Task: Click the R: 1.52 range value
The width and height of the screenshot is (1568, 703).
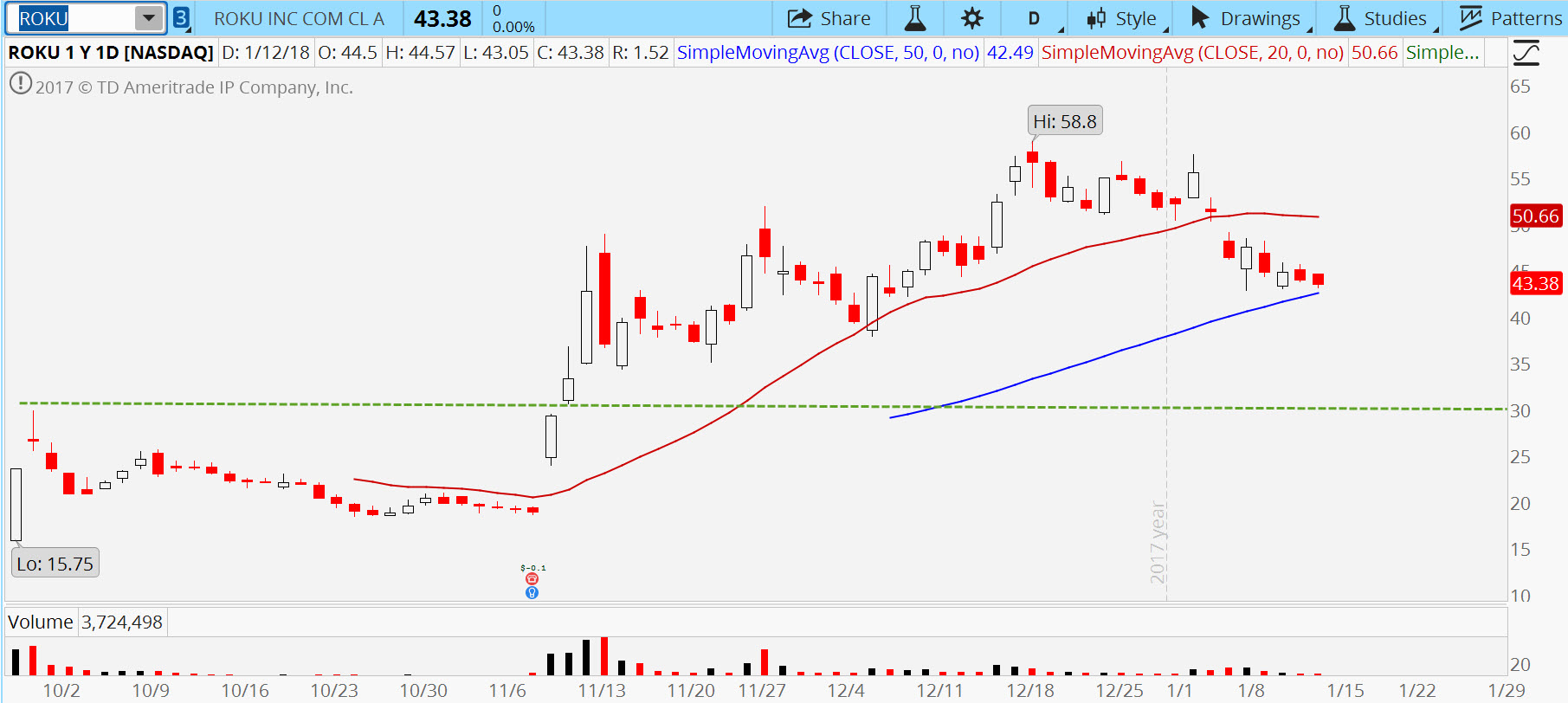Action: tap(640, 53)
